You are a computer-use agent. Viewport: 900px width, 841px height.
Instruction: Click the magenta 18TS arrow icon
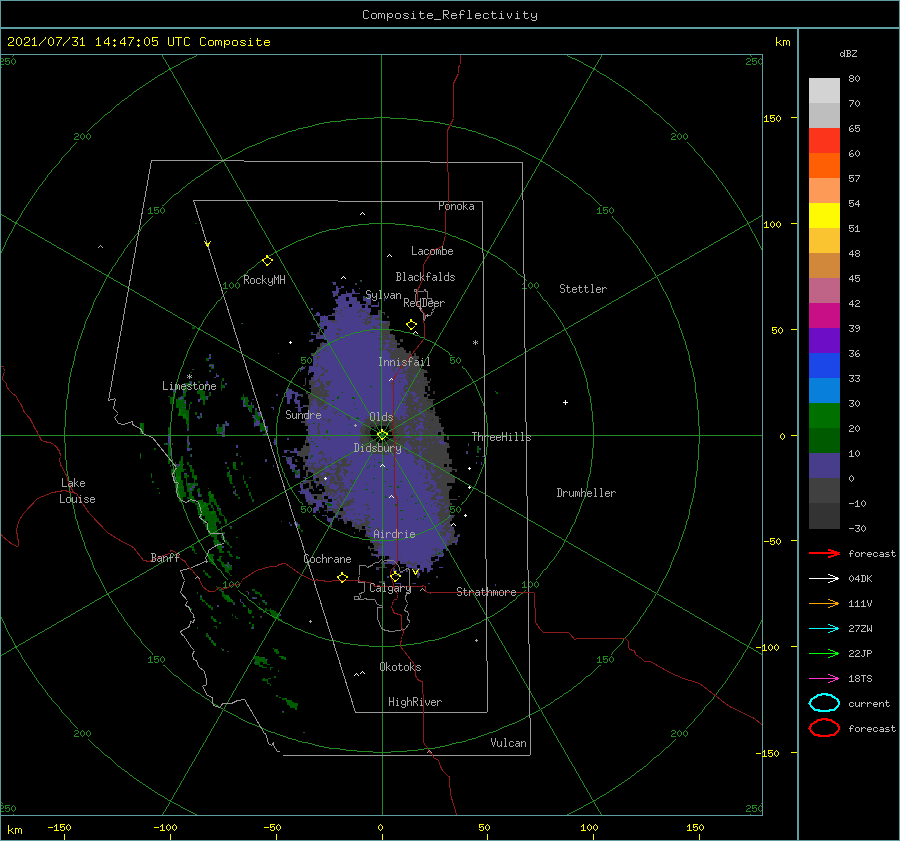(x=824, y=679)
